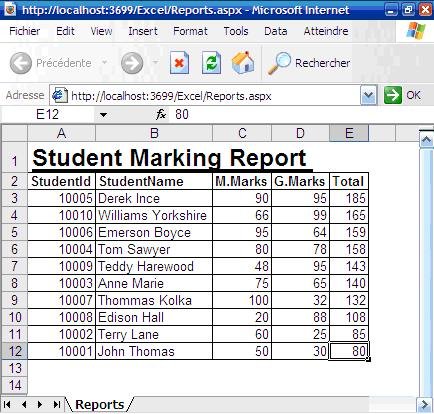The image size is (434, 414).
Task: Open the Format menu
Action: pyautogui.click(x=190, y=31)
